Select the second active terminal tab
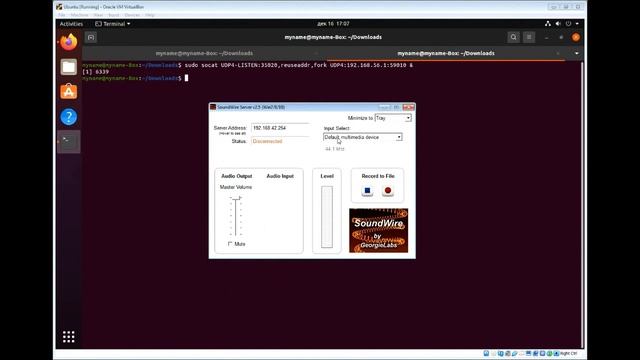The height and width of the screenshot is (360, 640). [446, 53]
